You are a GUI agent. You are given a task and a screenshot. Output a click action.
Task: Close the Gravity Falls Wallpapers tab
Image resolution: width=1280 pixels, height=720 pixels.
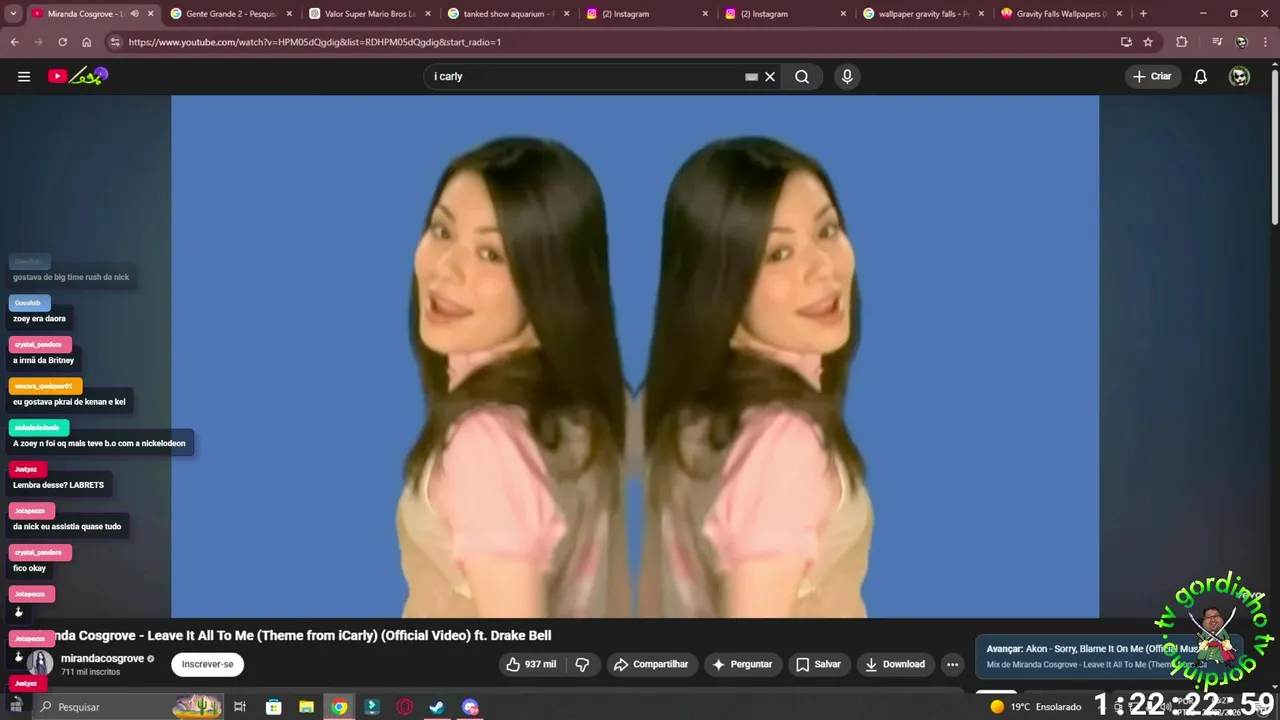pyautogui.click(x=1119, y=14)
